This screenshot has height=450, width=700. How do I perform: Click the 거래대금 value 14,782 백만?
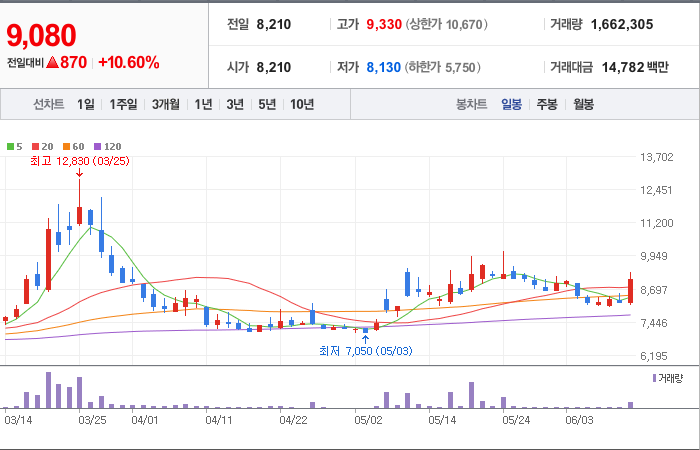pos(635,67)
